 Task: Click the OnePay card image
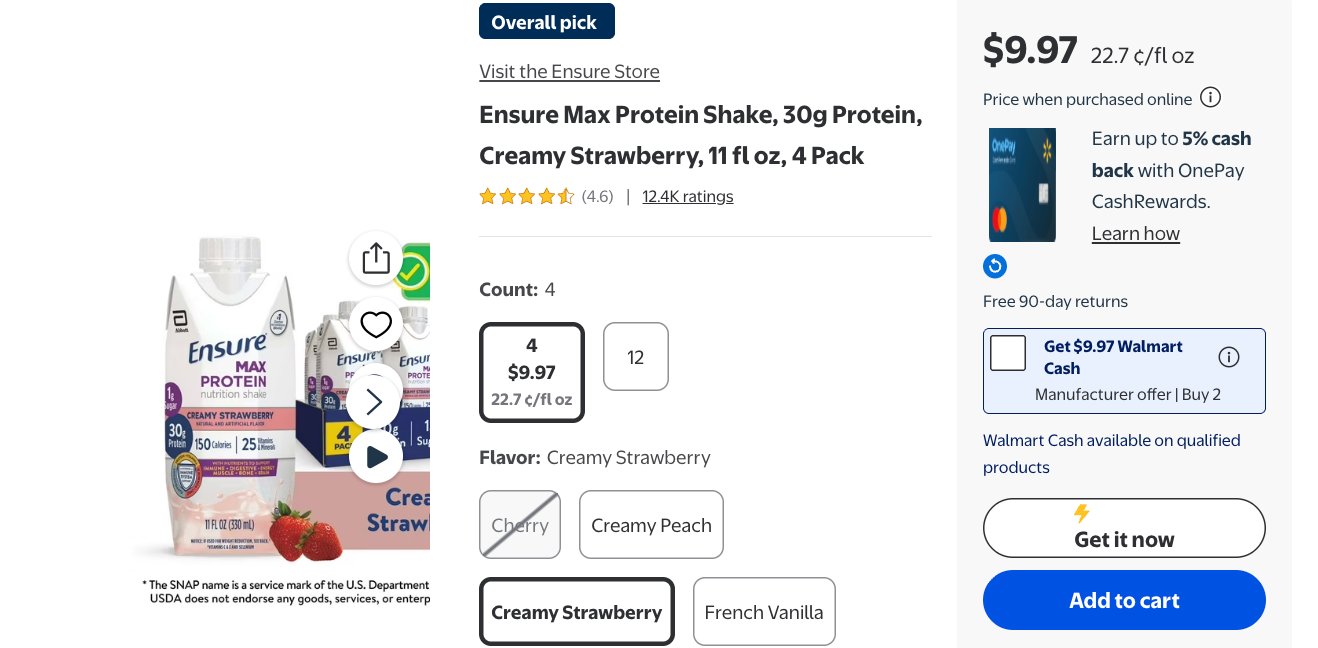[x=1022, y=184]
